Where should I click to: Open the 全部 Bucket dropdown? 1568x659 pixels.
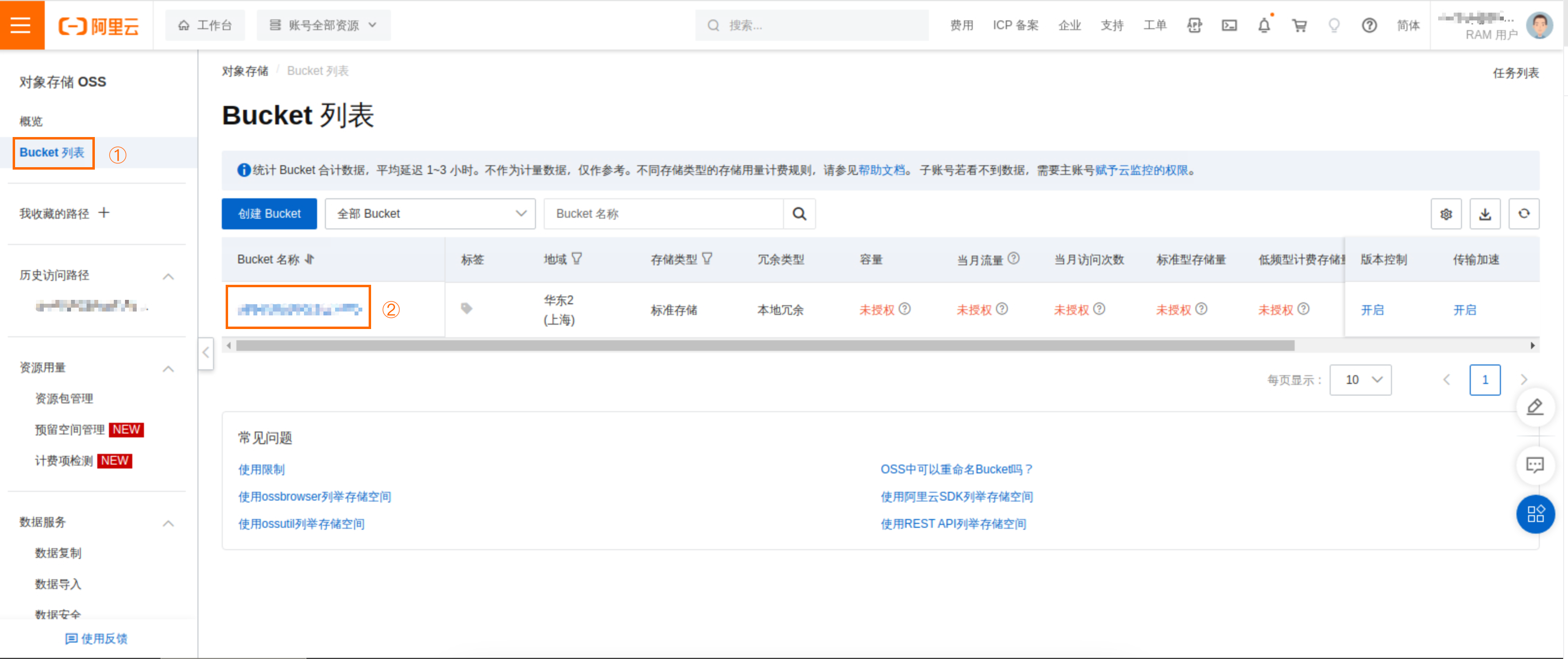pyautogui.click(x=430, y=213)
